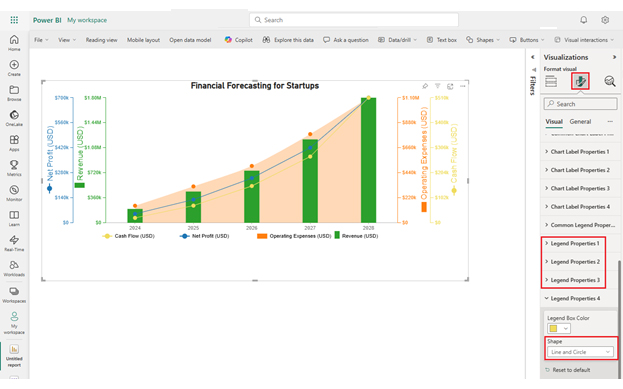Collapse Visualizations pane with right chevron

click(x=614, y=57)
